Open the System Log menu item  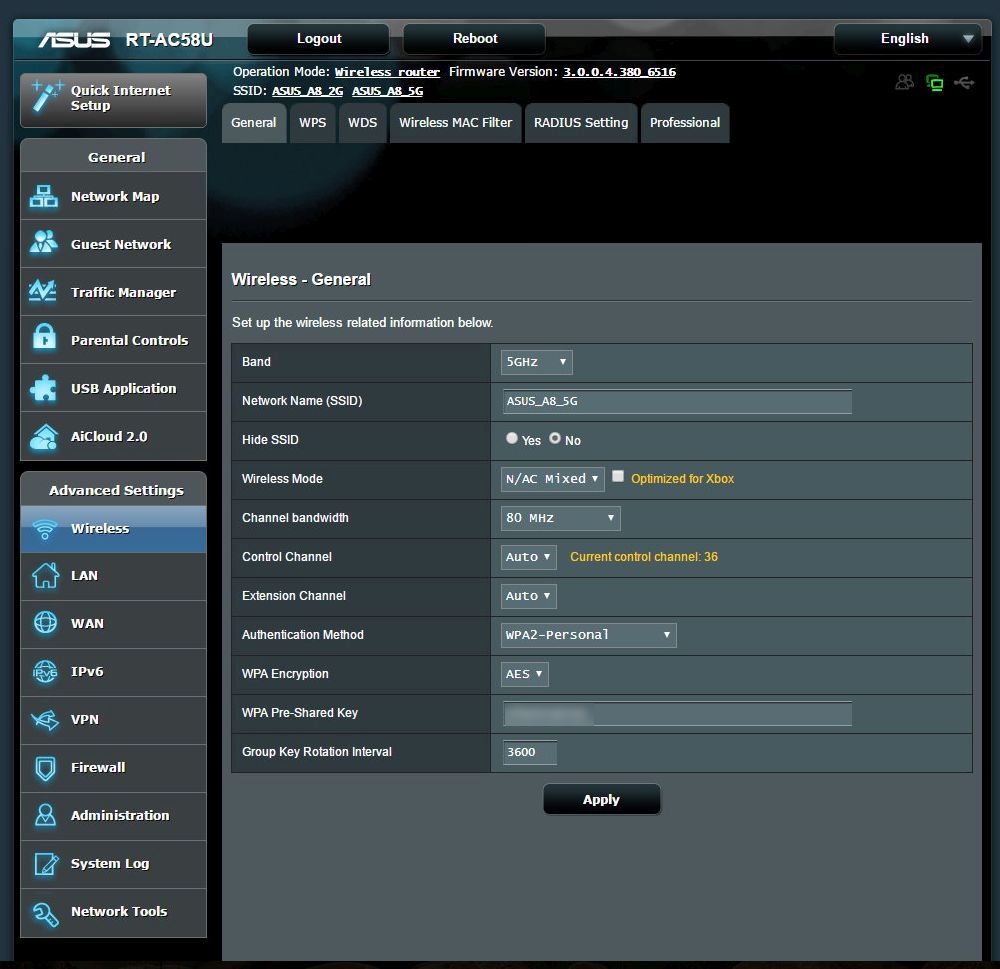114,864
